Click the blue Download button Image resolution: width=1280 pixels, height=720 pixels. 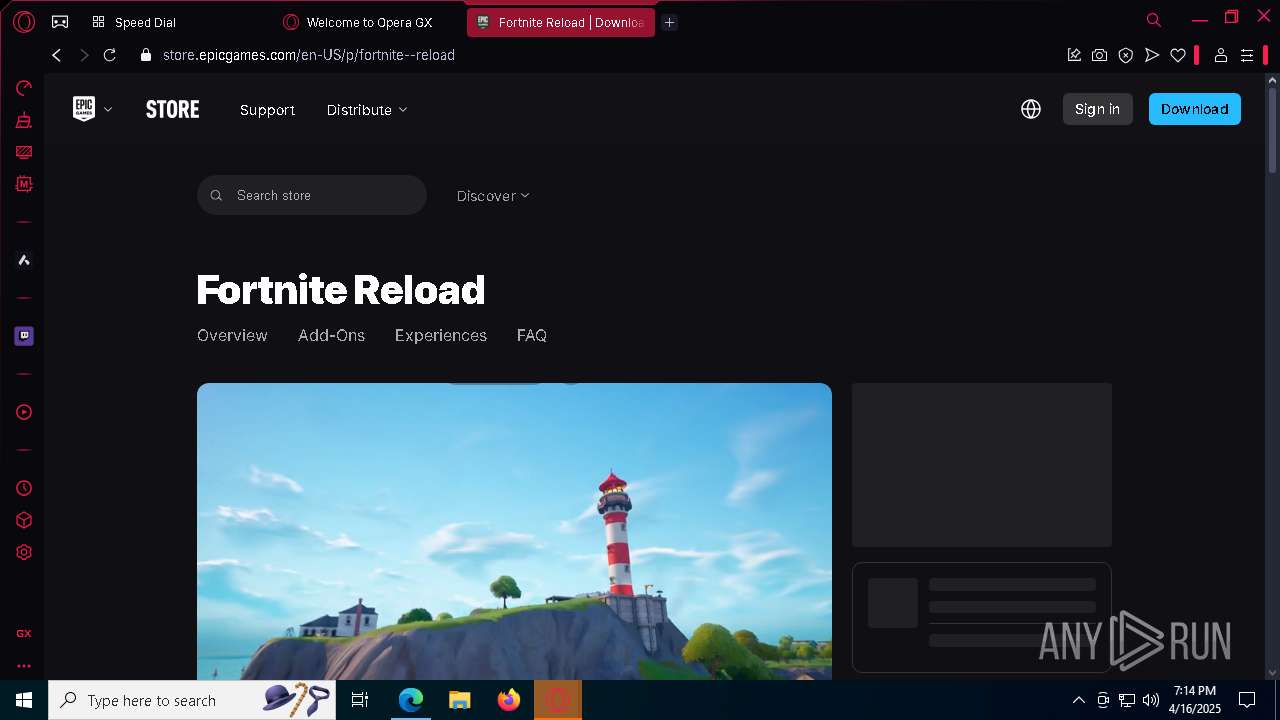tap(1194, 109)
